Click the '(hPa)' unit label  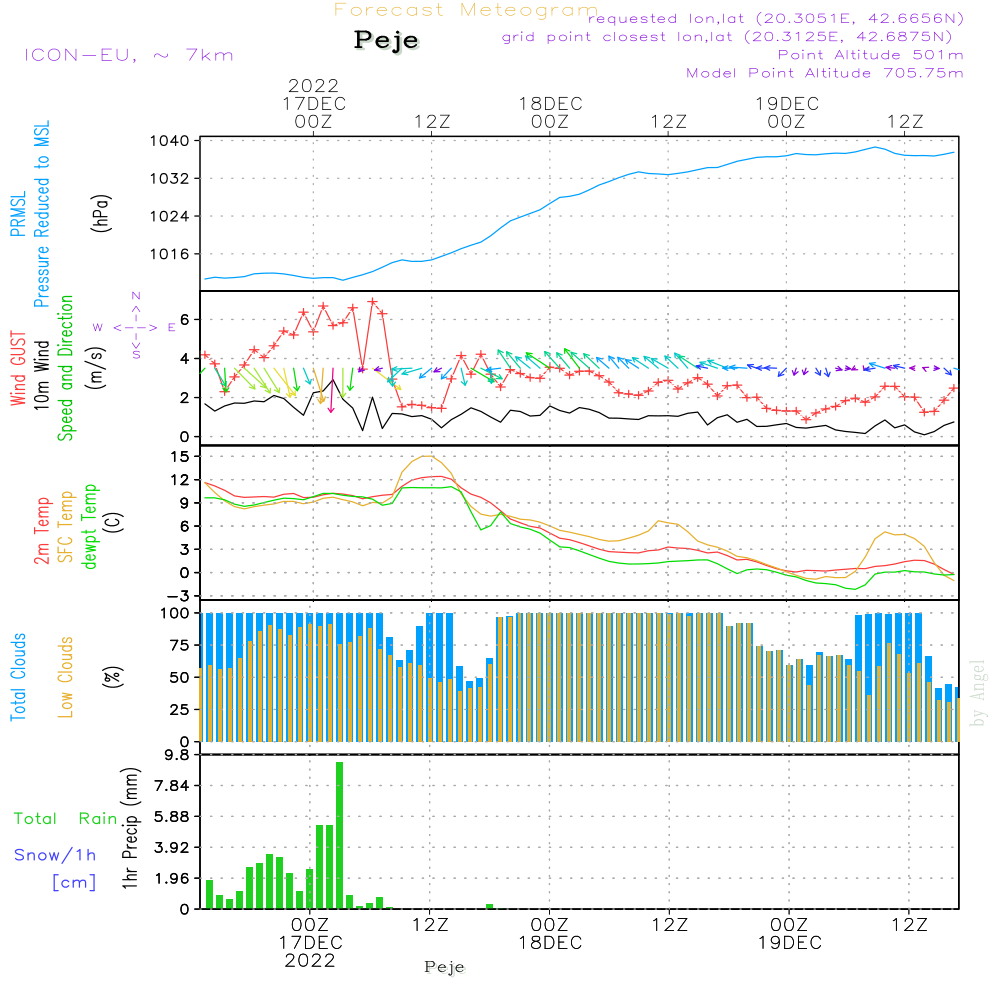101,214
